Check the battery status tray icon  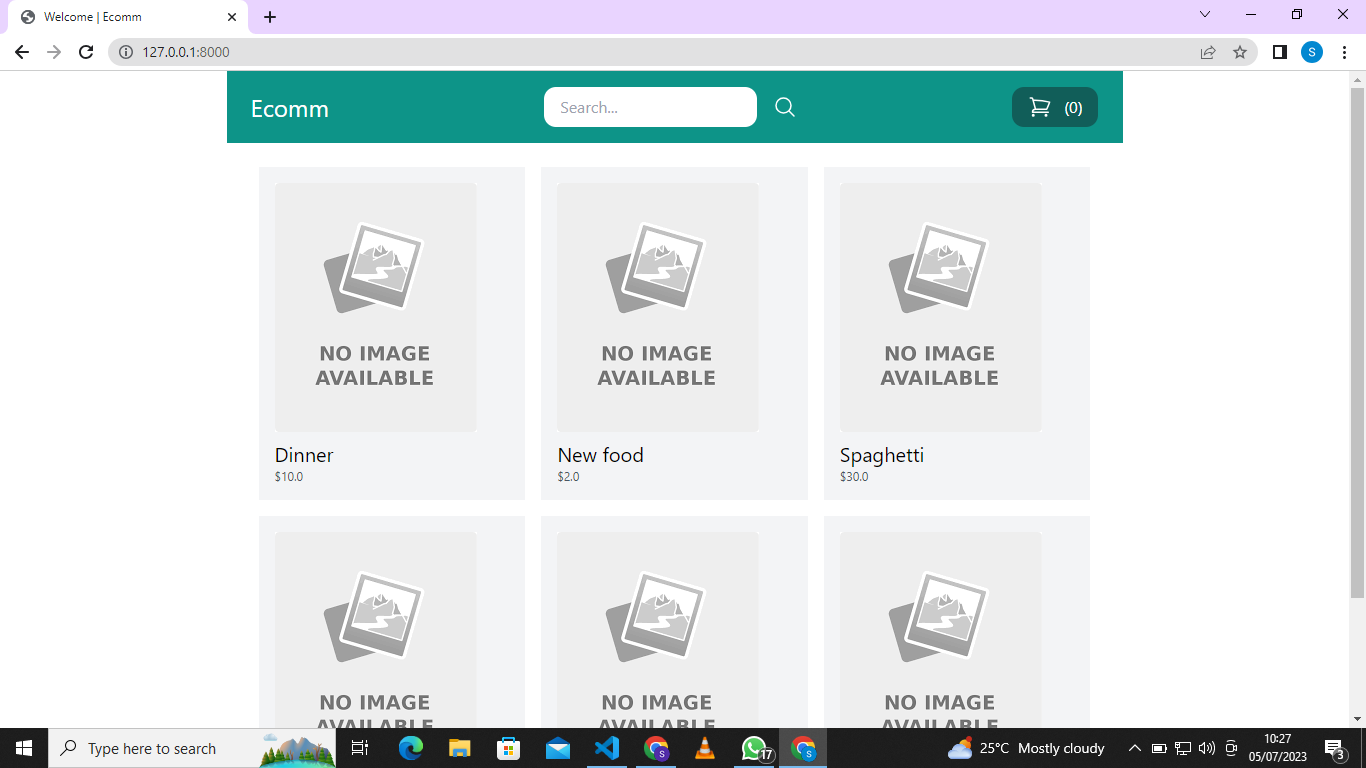[x=1159, y=748]
